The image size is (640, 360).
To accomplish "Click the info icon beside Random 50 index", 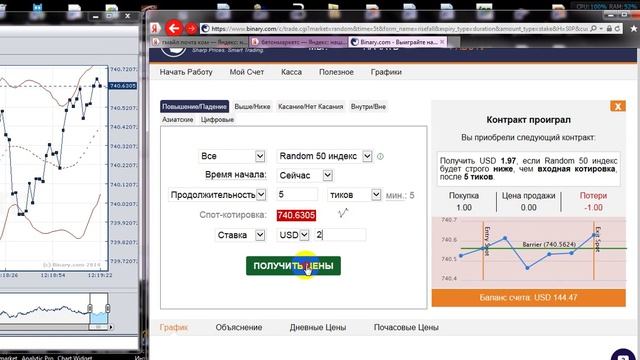I will tap(380, 156).
